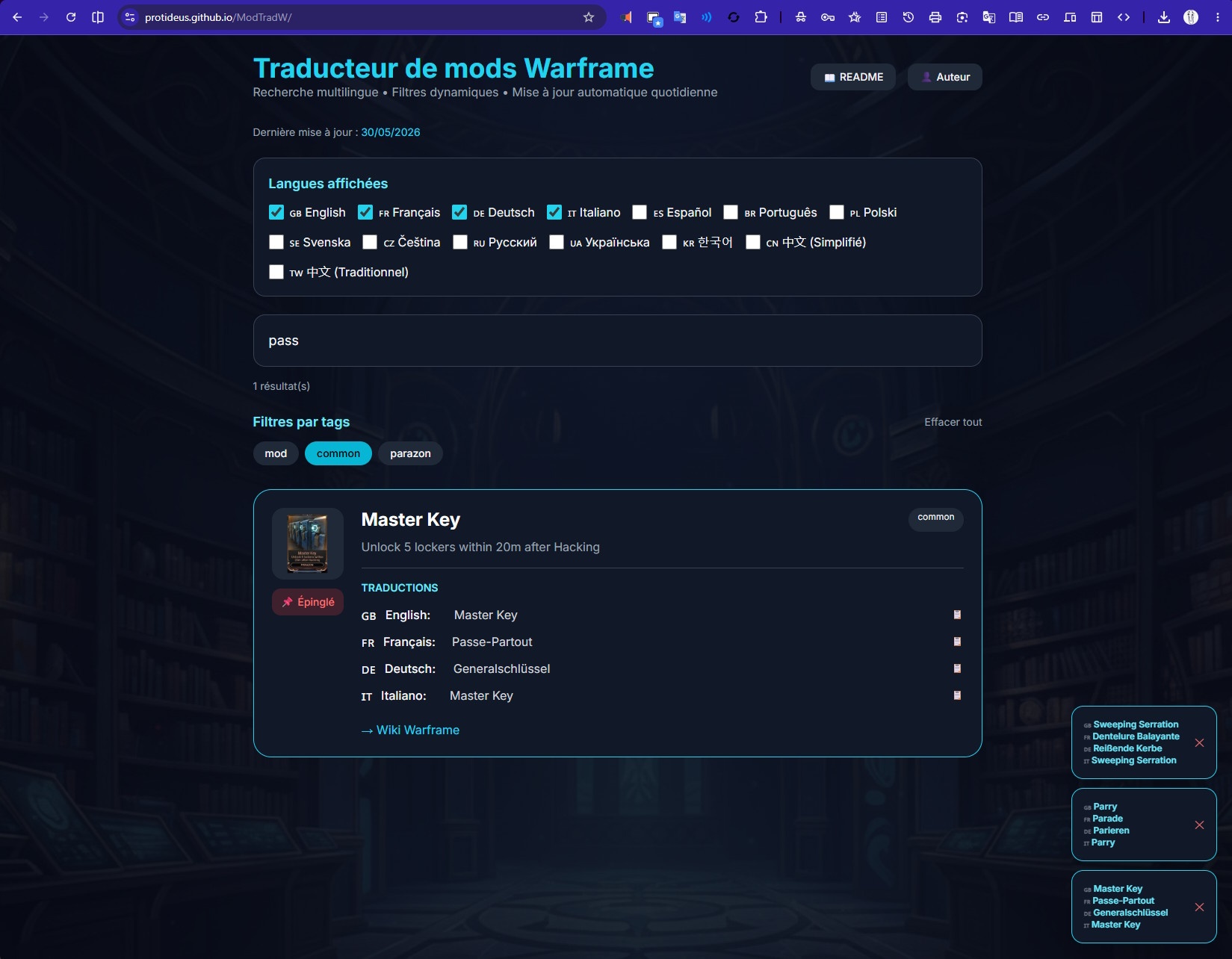The image size is (1232, 959).
Task: Focus the search field containing pass
Action: point(618,341)
